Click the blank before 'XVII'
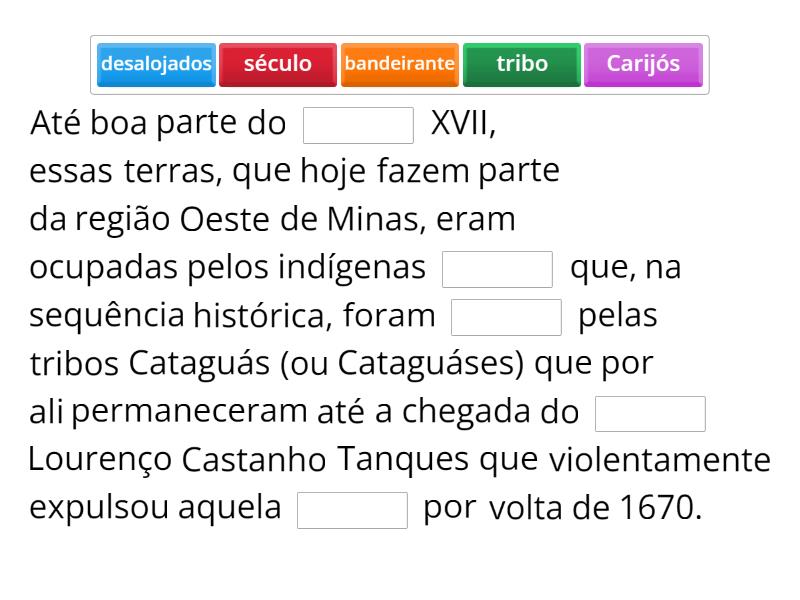The width and height of the screenshot is (800, 600). 358,125
